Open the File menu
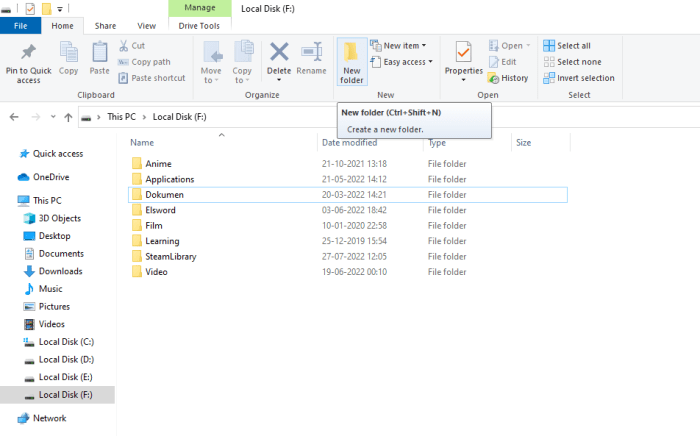This screenshot has width=700, height=436. click(x=21, y=26)
